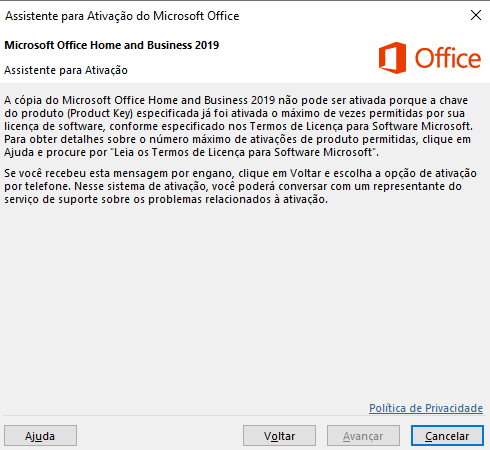Click the separator line above the bottom buttons

pyautogui.click(x=243, y=416)
